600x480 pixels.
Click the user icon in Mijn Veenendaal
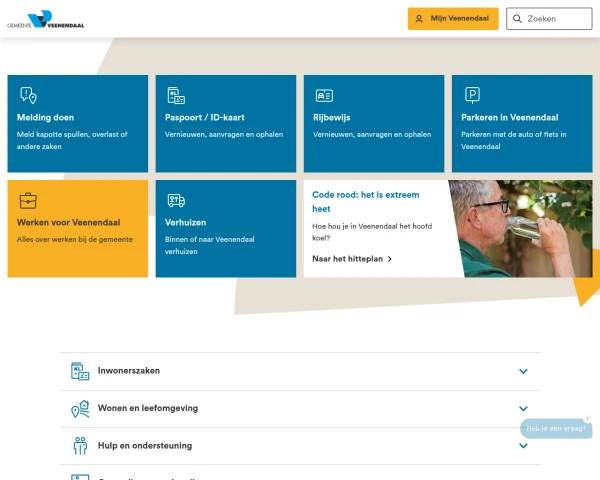[x=419, y=19]
